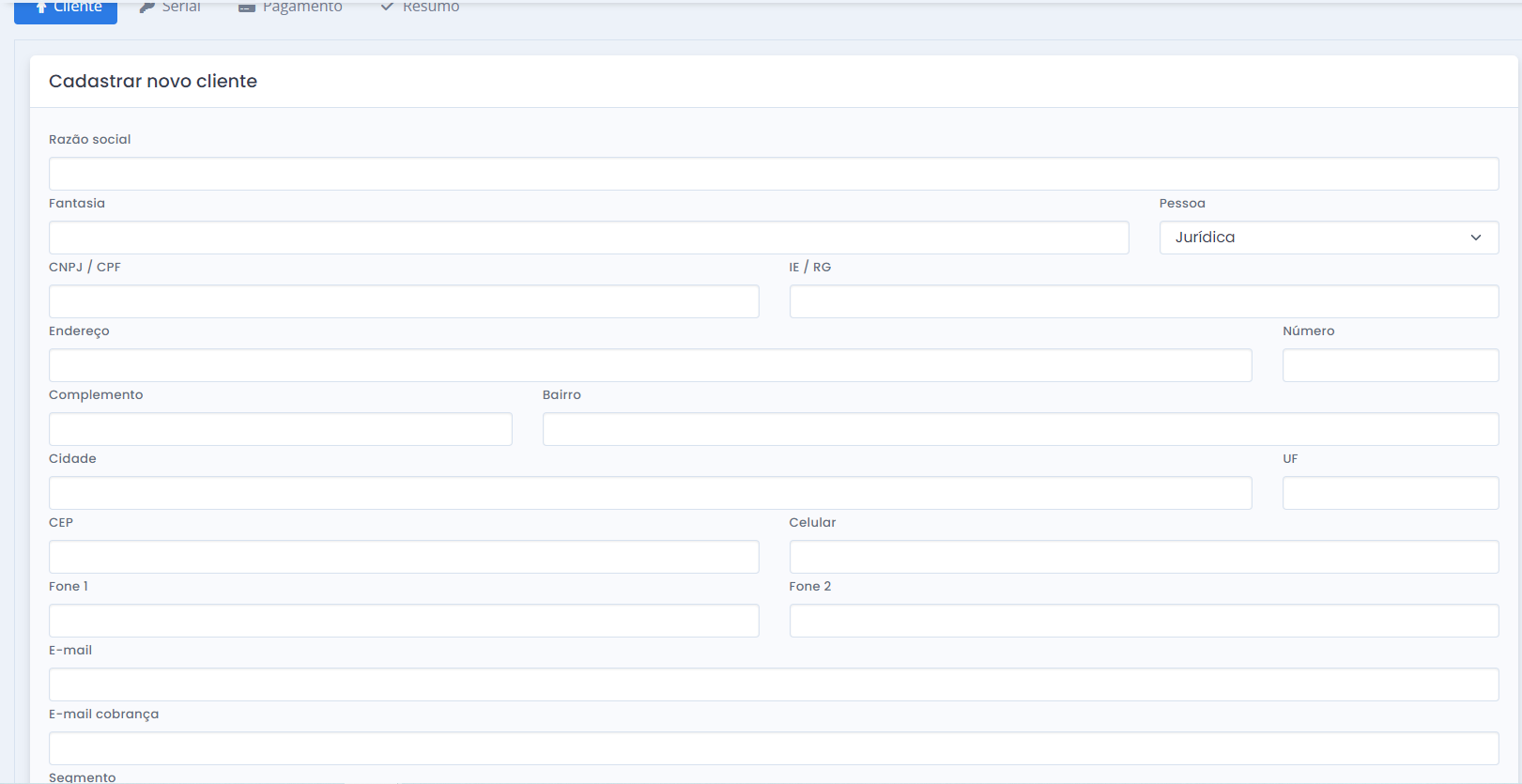Click into the Fantasia text box
This screenshot has height=784, width=1522.
tap(588, 238)
